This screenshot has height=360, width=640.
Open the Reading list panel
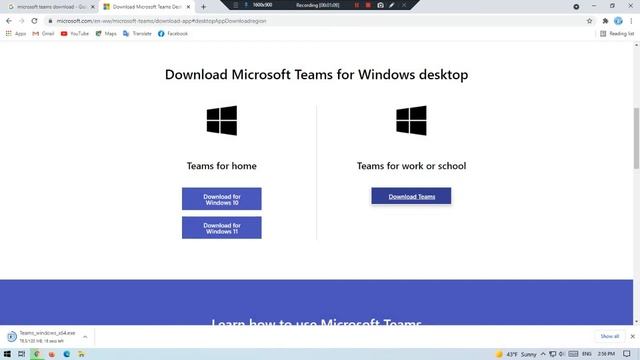tap(617, 33)
